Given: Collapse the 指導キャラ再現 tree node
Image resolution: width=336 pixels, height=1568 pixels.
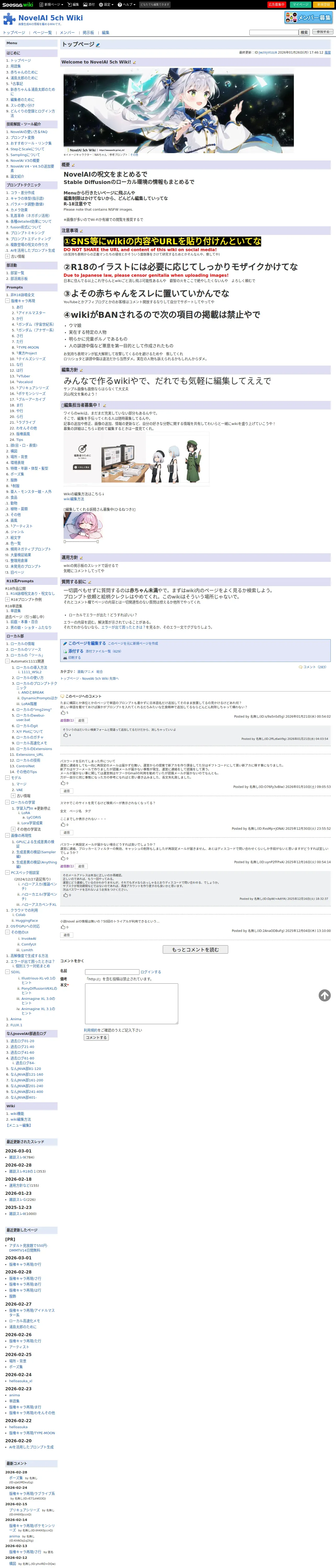Looking at the screenshot, I should point(7,301).
